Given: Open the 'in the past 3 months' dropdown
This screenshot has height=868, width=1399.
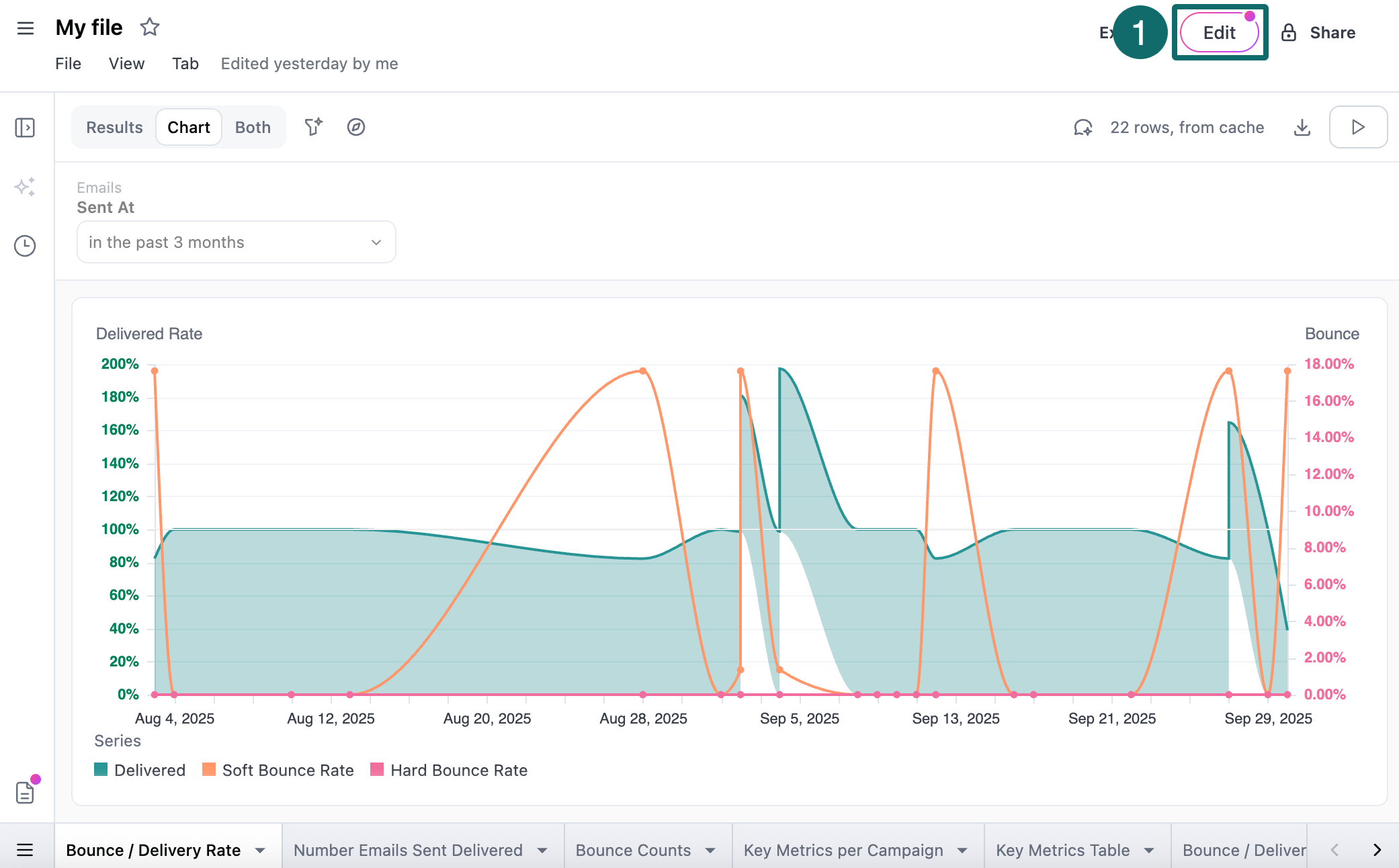Looking at the screenshot, I should (236, 242).
